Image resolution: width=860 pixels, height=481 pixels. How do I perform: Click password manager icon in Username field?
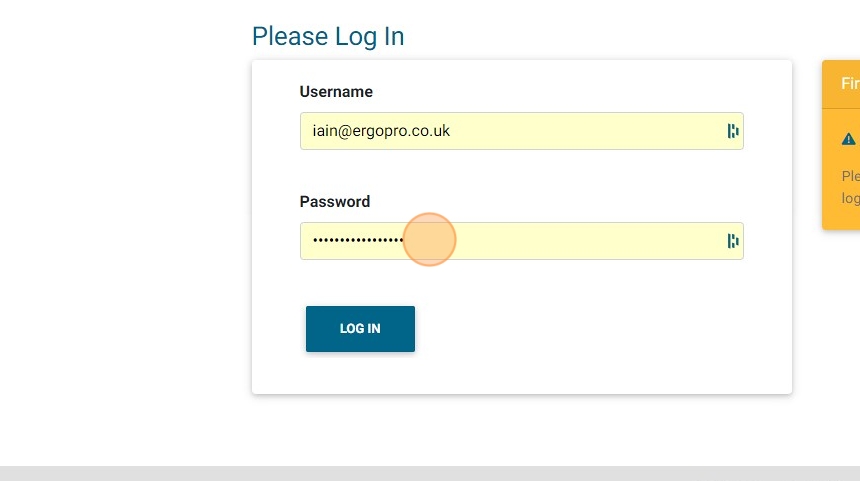tap(733, 131)
